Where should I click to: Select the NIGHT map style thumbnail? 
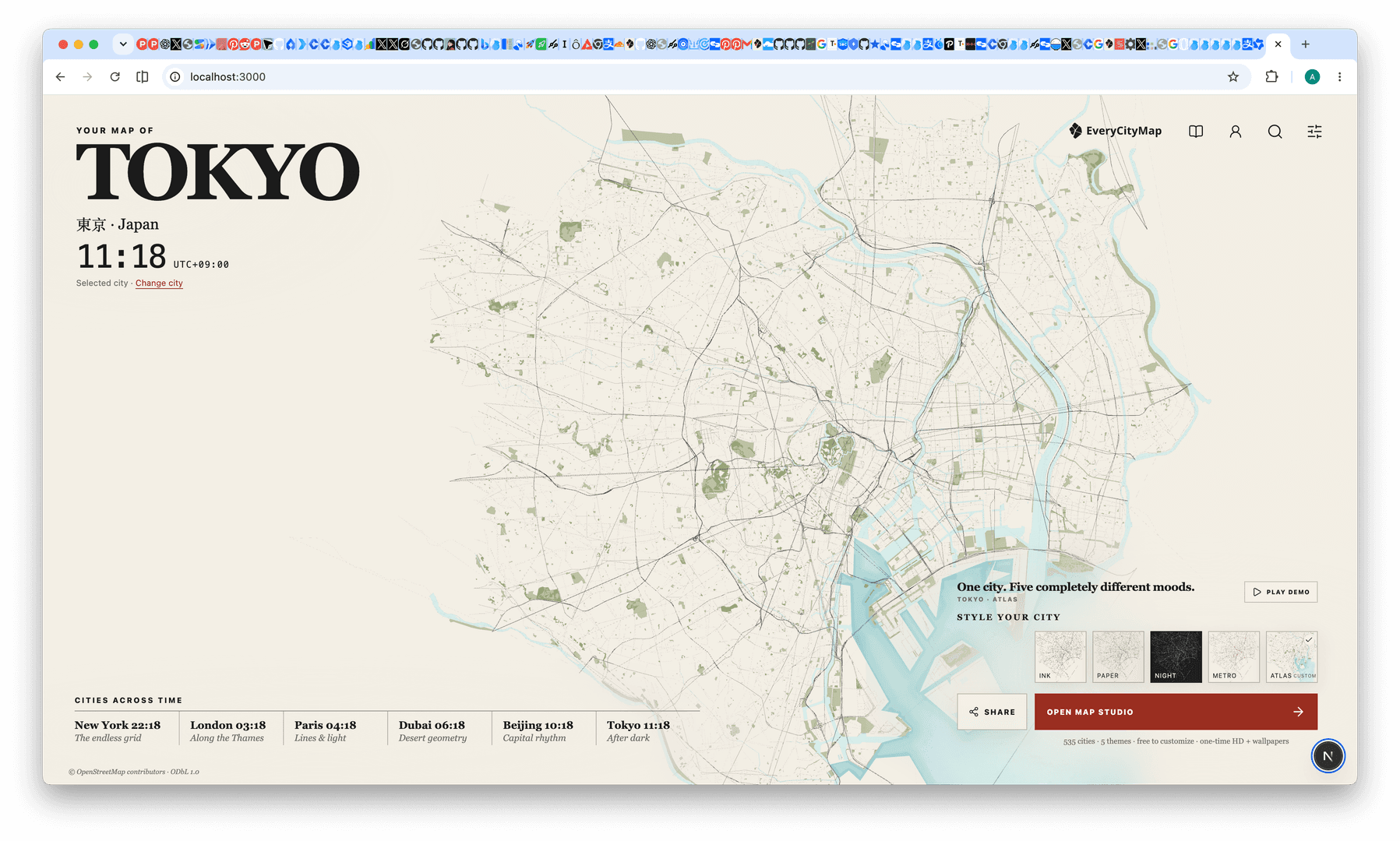click(1176, 656)
